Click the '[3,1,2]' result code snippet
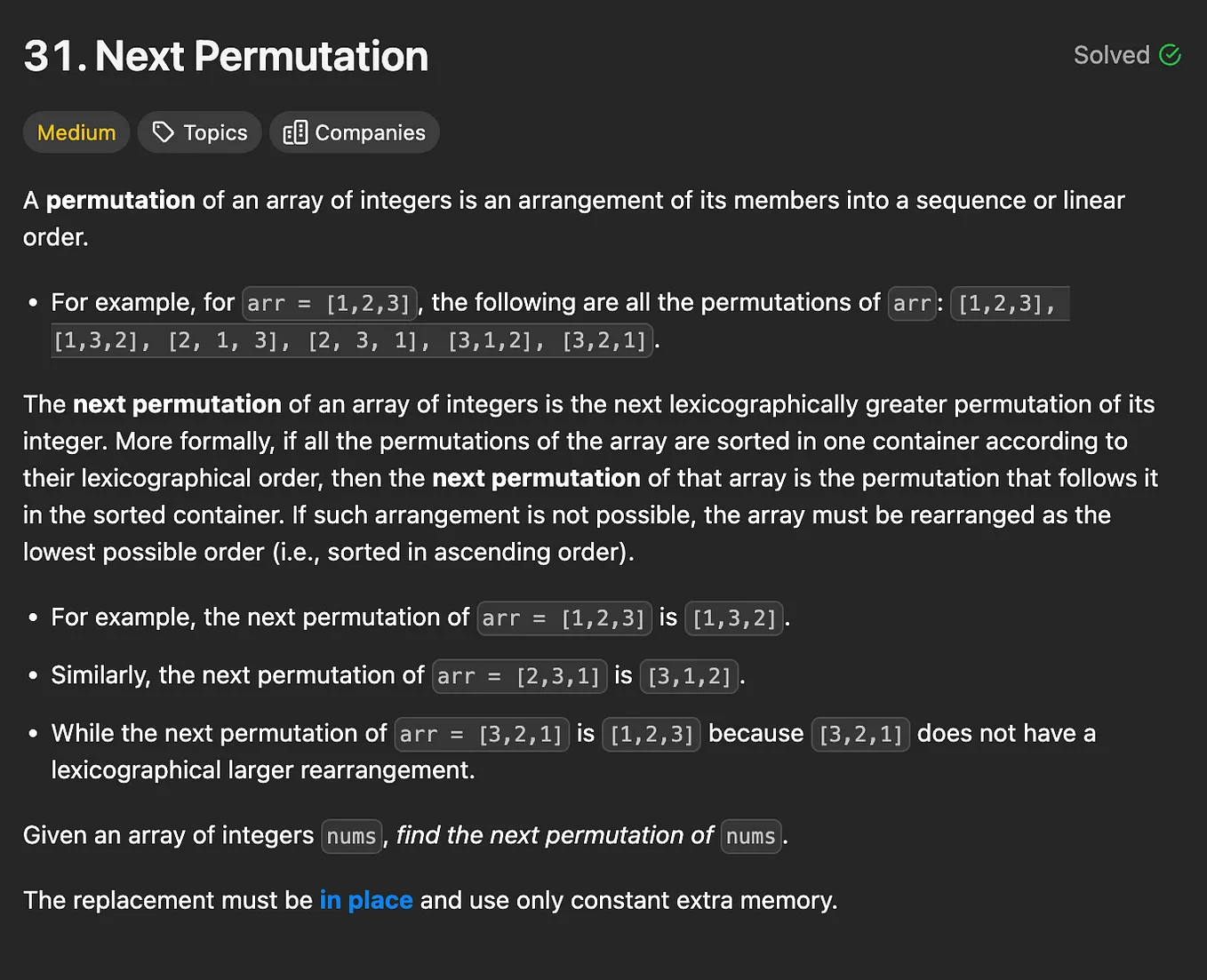This screenshot has height=980, width=1207. [690, 676]
